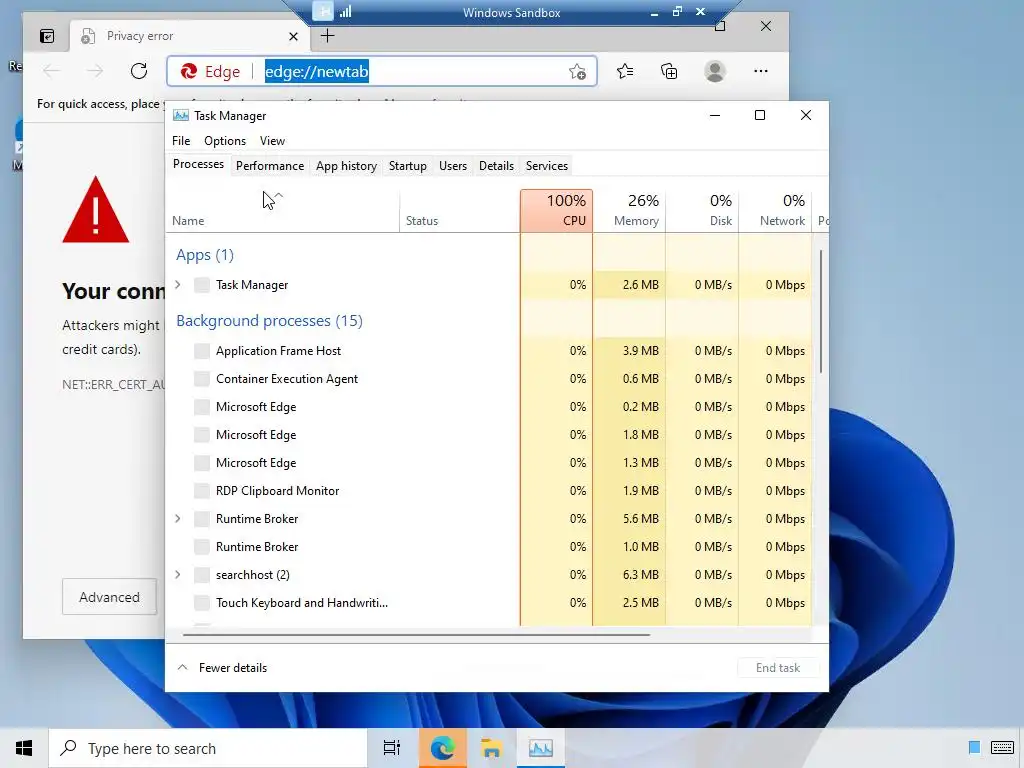This screenshot has height=768, width=1024.
Task: Open Edge settings and more ellipsis
Action: (761, 71)
